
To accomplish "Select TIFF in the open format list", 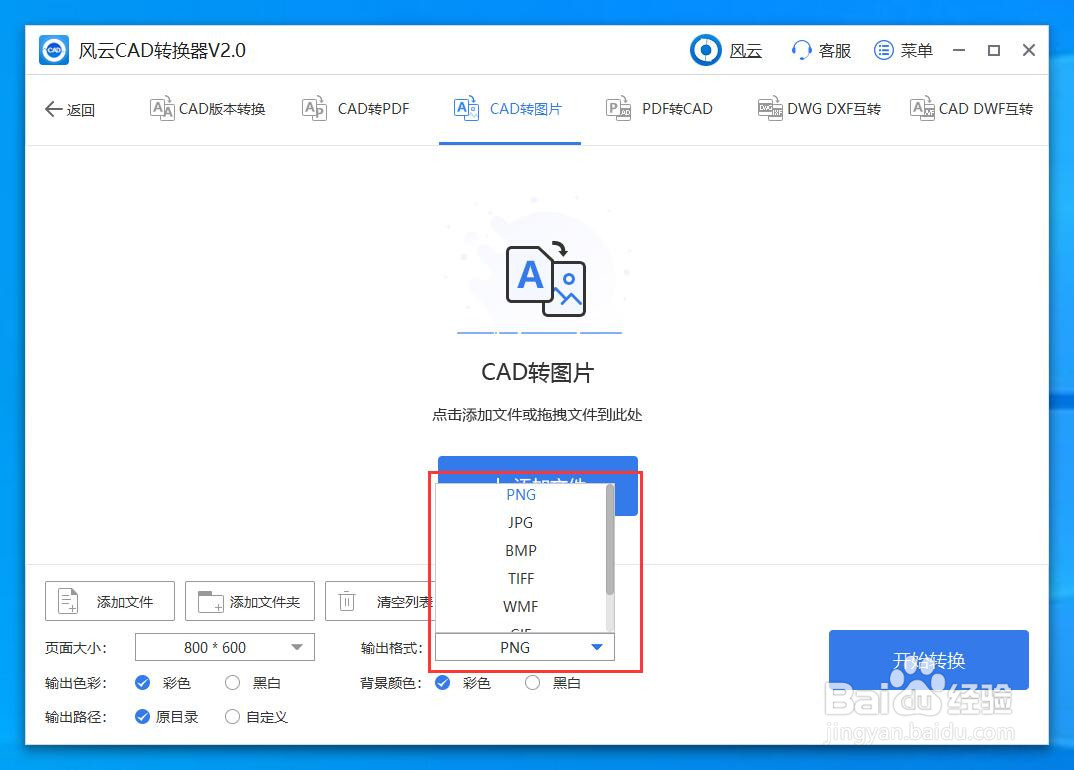I will pos(521,578).
